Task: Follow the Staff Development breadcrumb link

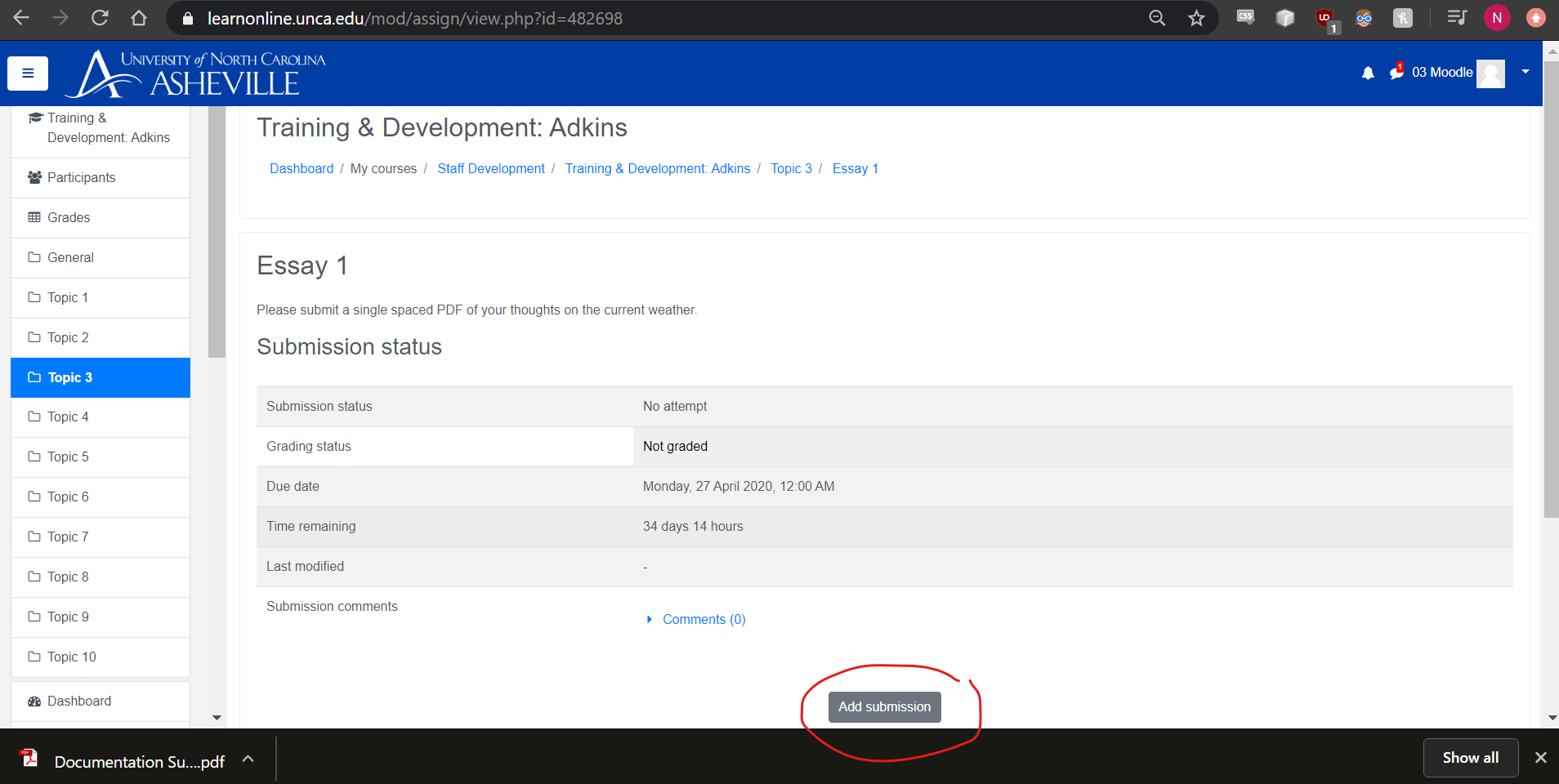Action: pyautogui.click(x=491, y=169)
